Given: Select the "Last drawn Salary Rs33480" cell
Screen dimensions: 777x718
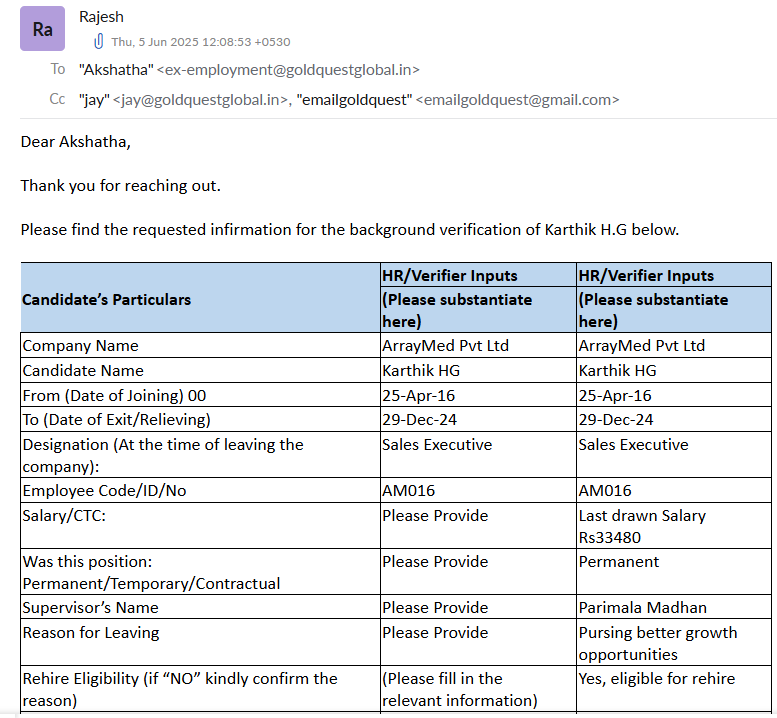Looking at the screenshot, I should click(642, 527).
